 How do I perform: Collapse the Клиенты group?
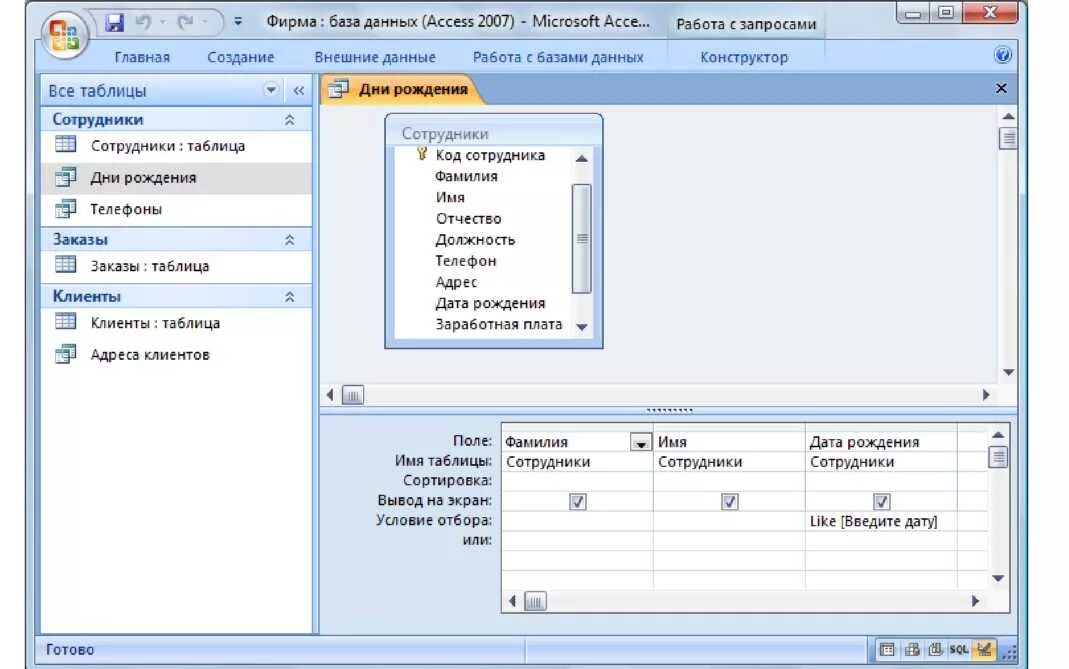tap(289, 297)
